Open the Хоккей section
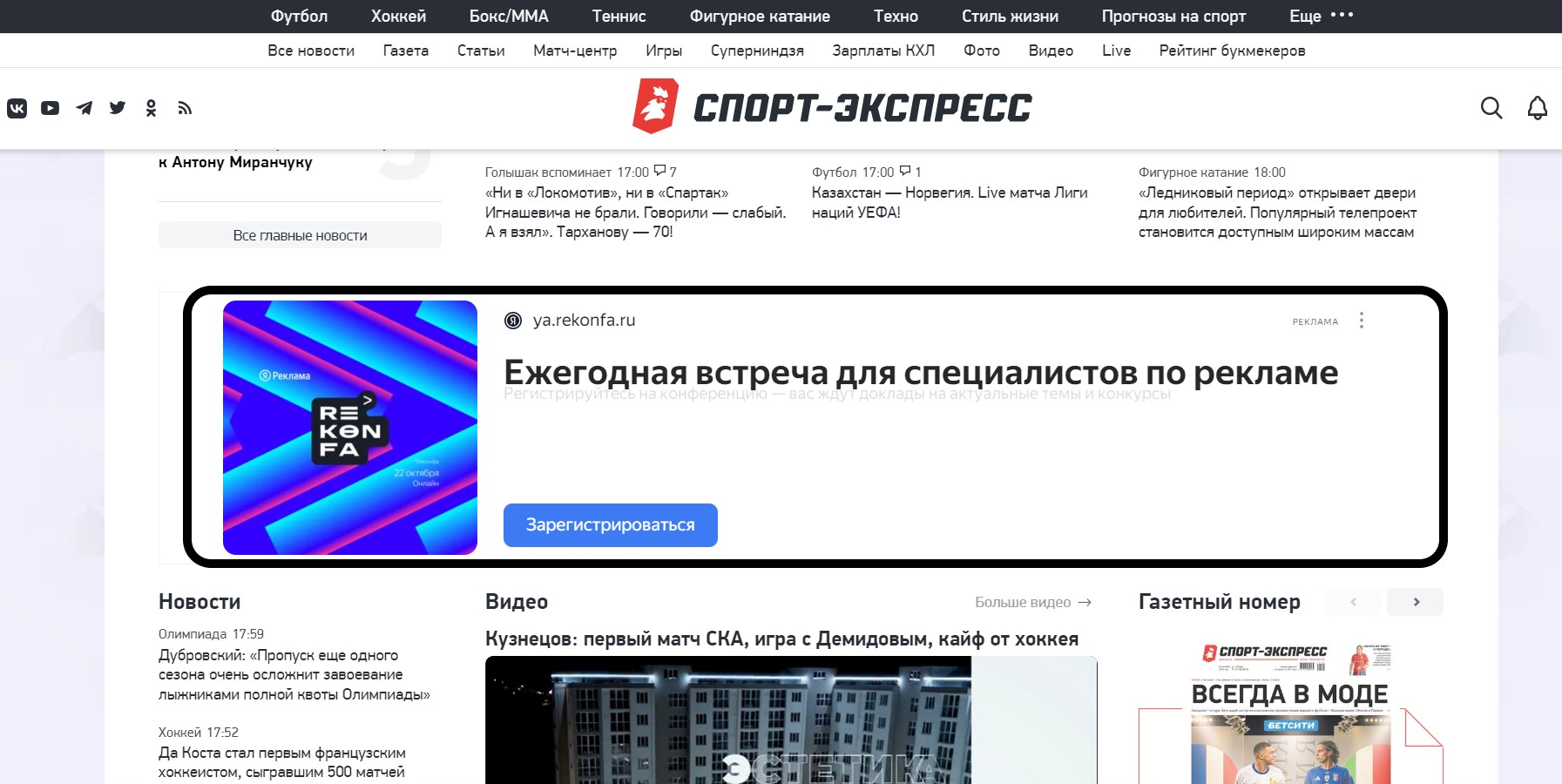Screen dimensions: 1562x784 click(398, 16)
